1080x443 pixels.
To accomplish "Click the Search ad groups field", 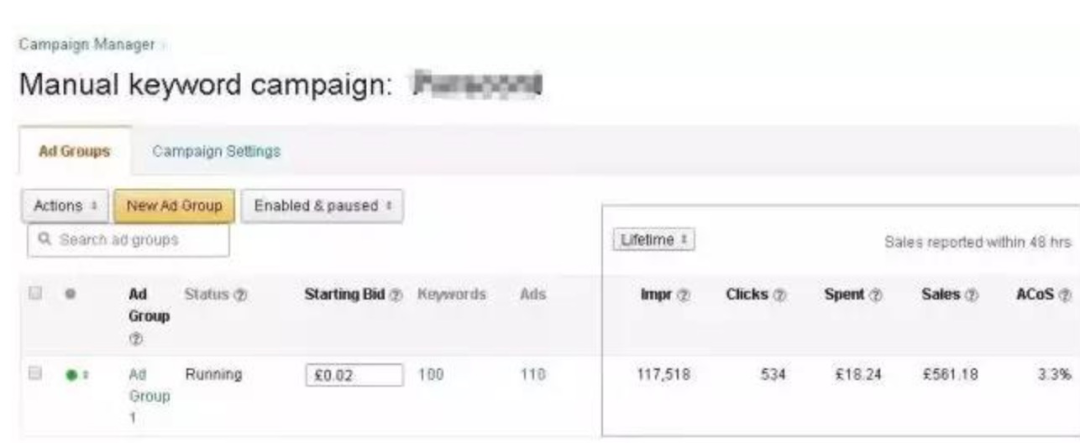I will click(129, 240).
